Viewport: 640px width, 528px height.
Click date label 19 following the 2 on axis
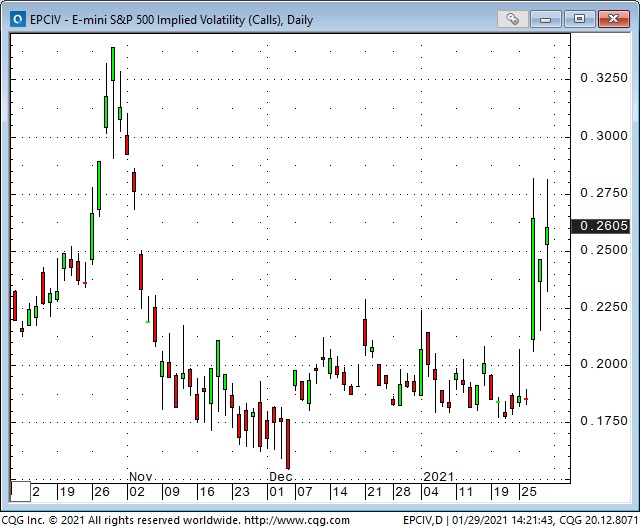67,492
